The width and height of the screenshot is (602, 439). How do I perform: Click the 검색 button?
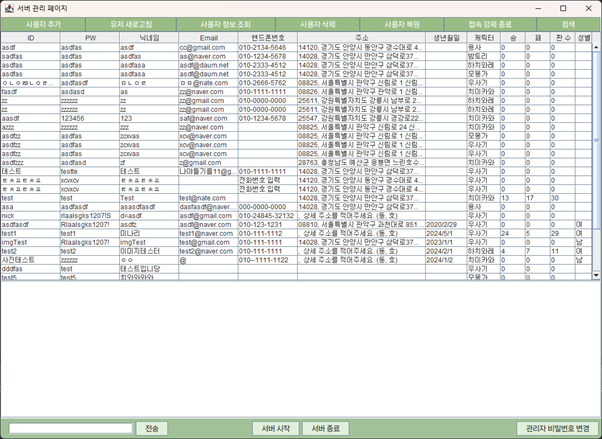(x=567, y=23)
